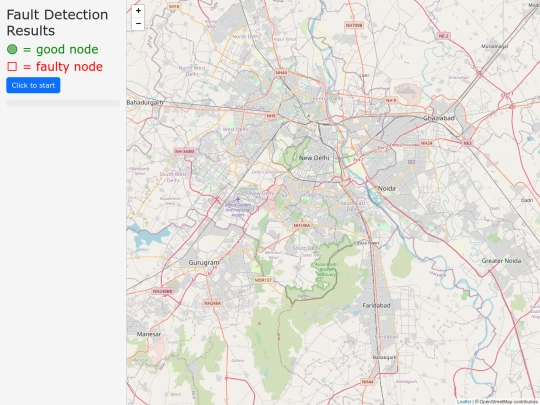Start detection with Click to start button
Screen dimensions: 540x405
(x=33, y=85)
